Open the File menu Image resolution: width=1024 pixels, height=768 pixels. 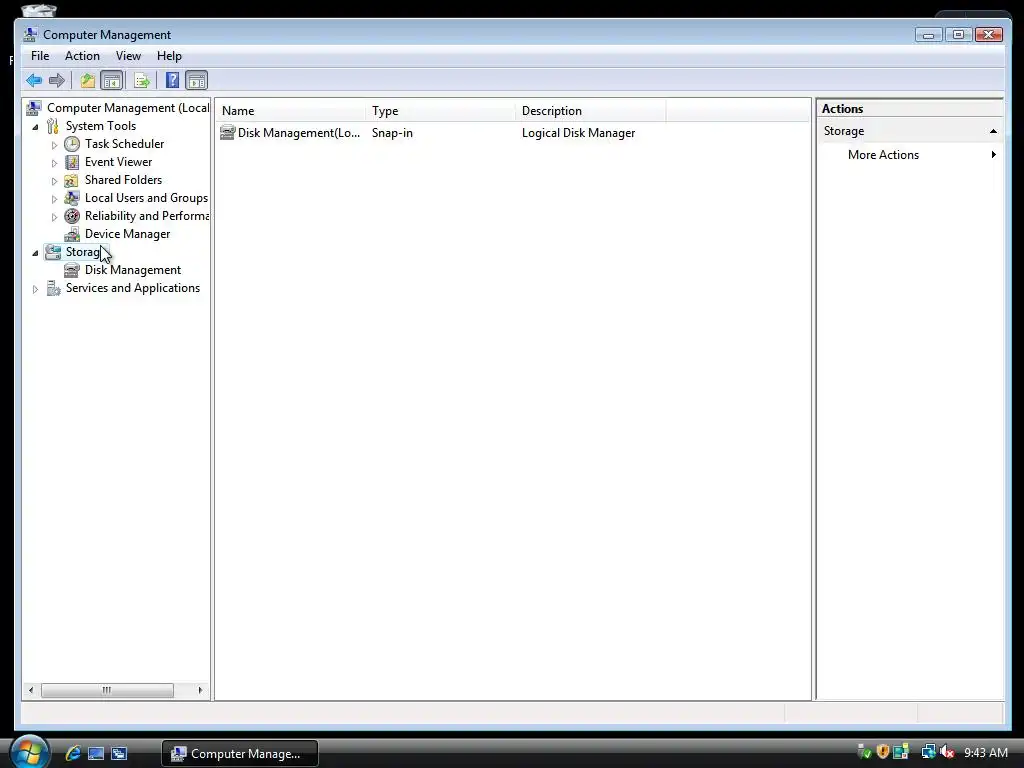pos(40,56)
